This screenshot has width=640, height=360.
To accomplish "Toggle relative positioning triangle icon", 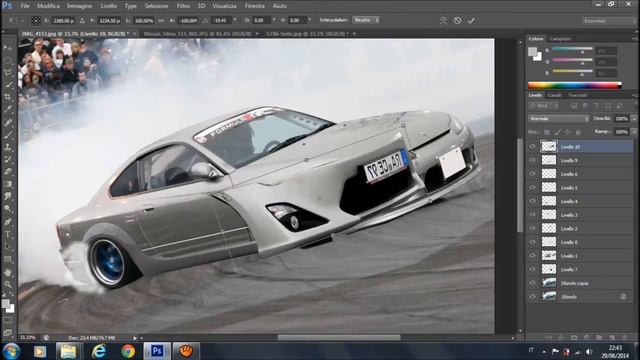I will tap(82, 20).
